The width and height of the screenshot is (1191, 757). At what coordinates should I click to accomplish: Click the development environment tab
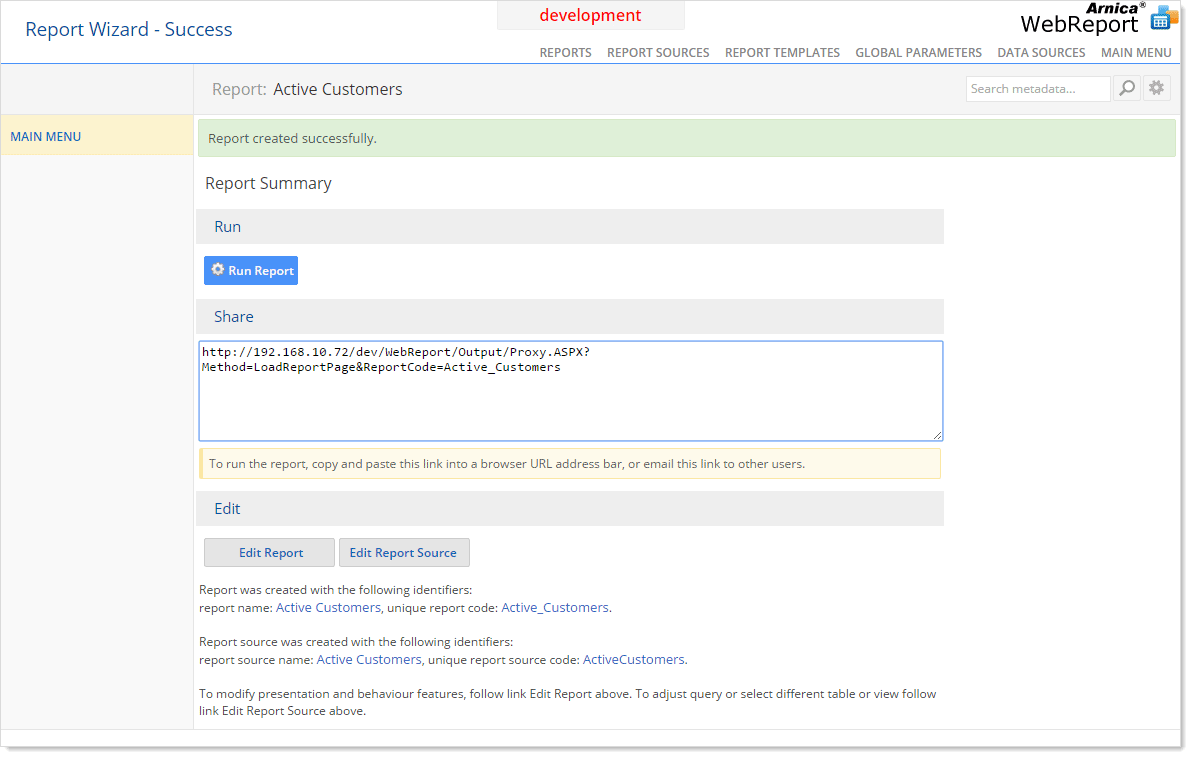tap(590, 15)
